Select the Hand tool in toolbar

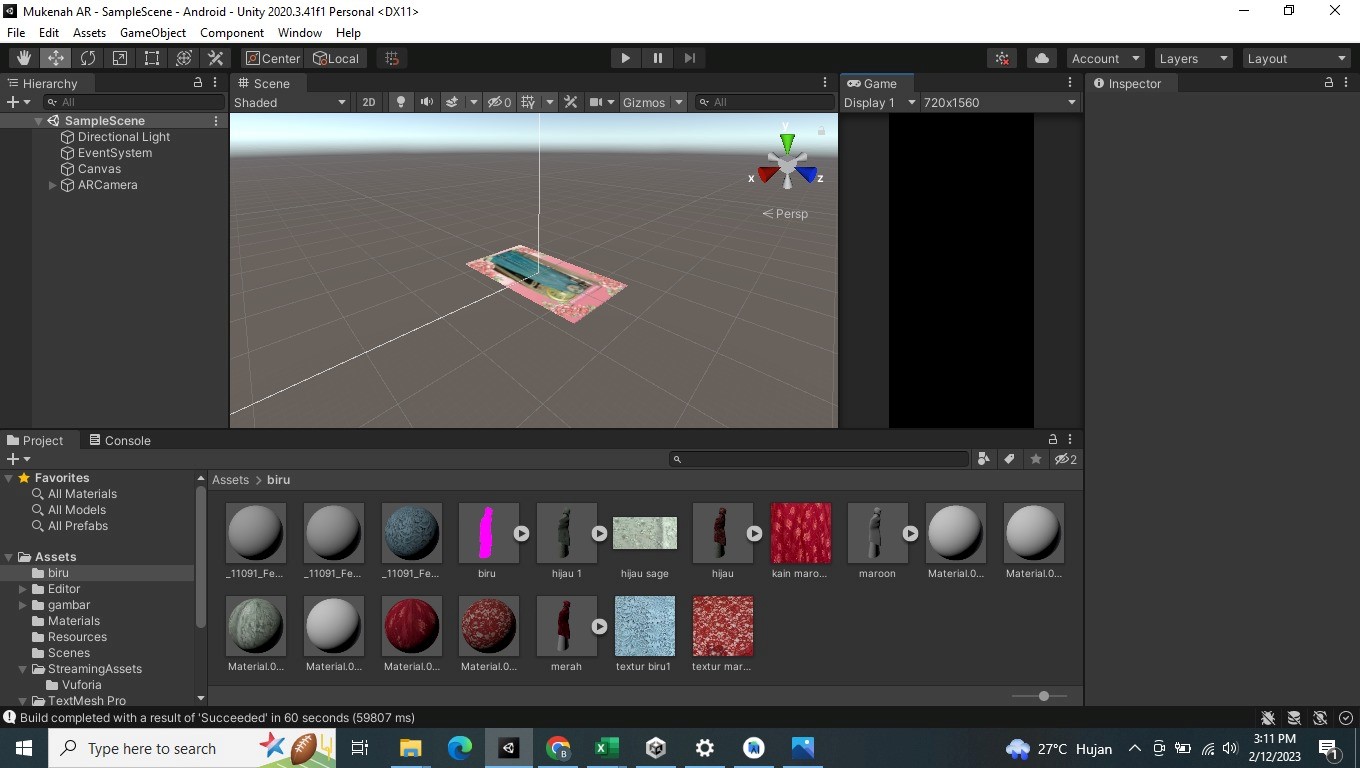(24, 58)
